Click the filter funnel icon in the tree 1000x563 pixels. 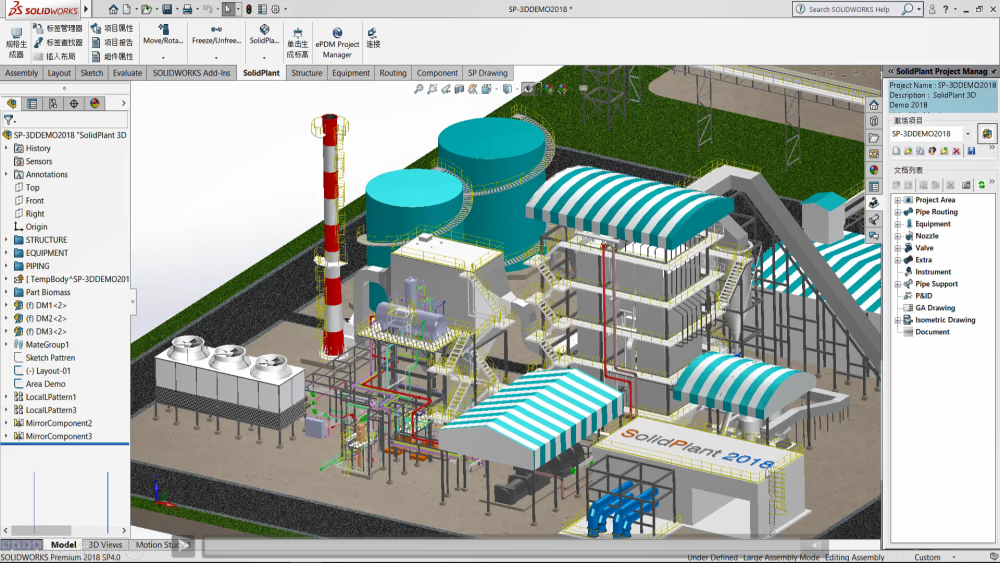(8, 119)
